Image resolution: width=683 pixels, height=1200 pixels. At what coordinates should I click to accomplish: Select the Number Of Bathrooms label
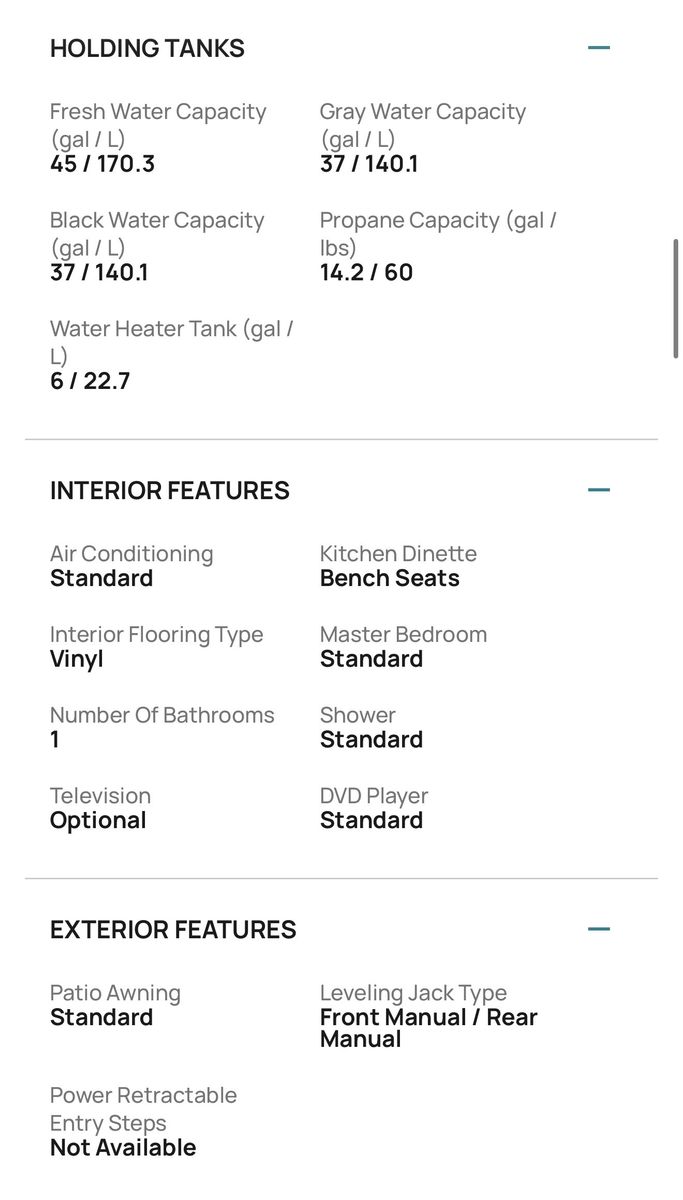click(x=162, y=715)
